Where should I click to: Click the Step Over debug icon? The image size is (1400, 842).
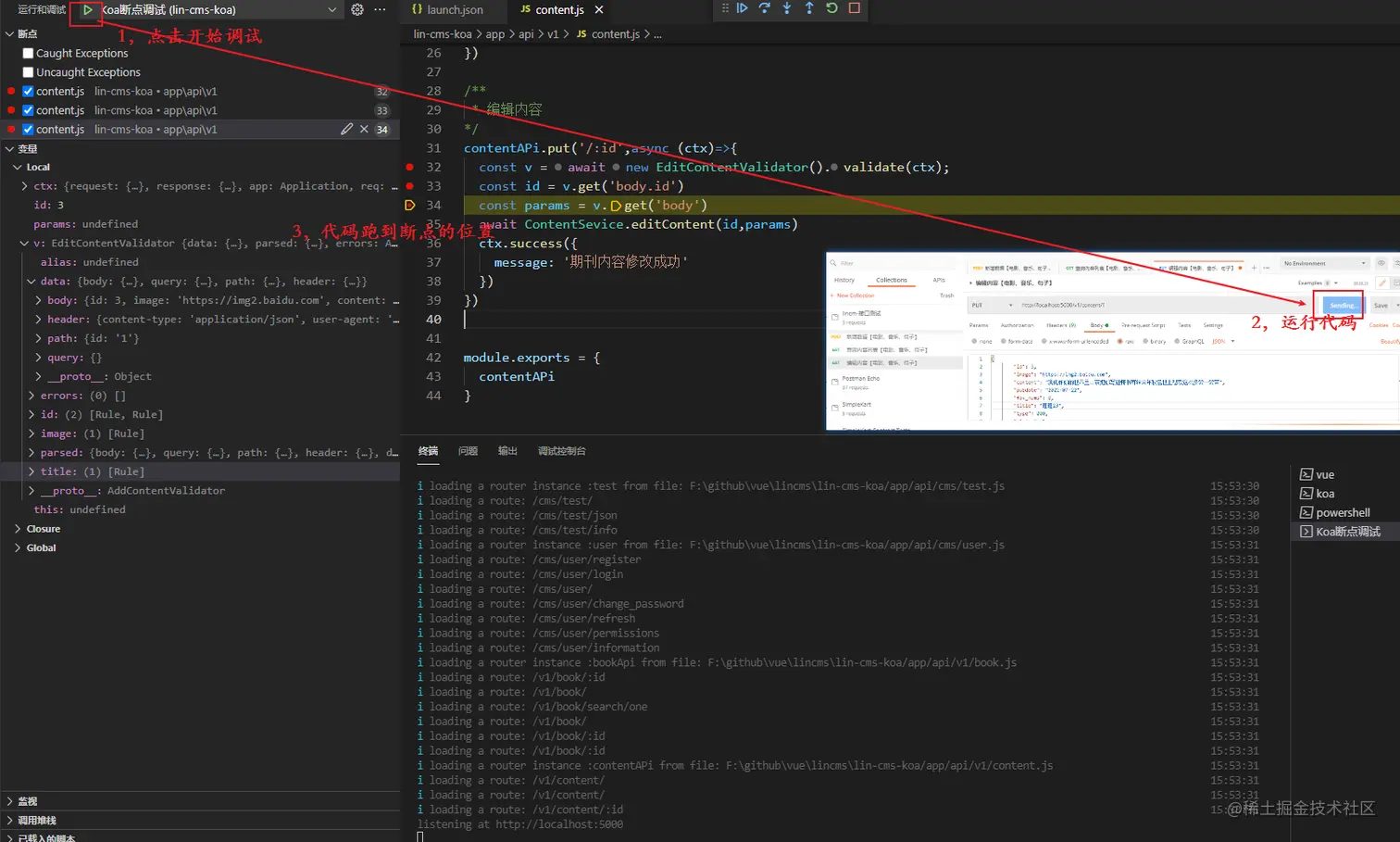coord(765,8)
